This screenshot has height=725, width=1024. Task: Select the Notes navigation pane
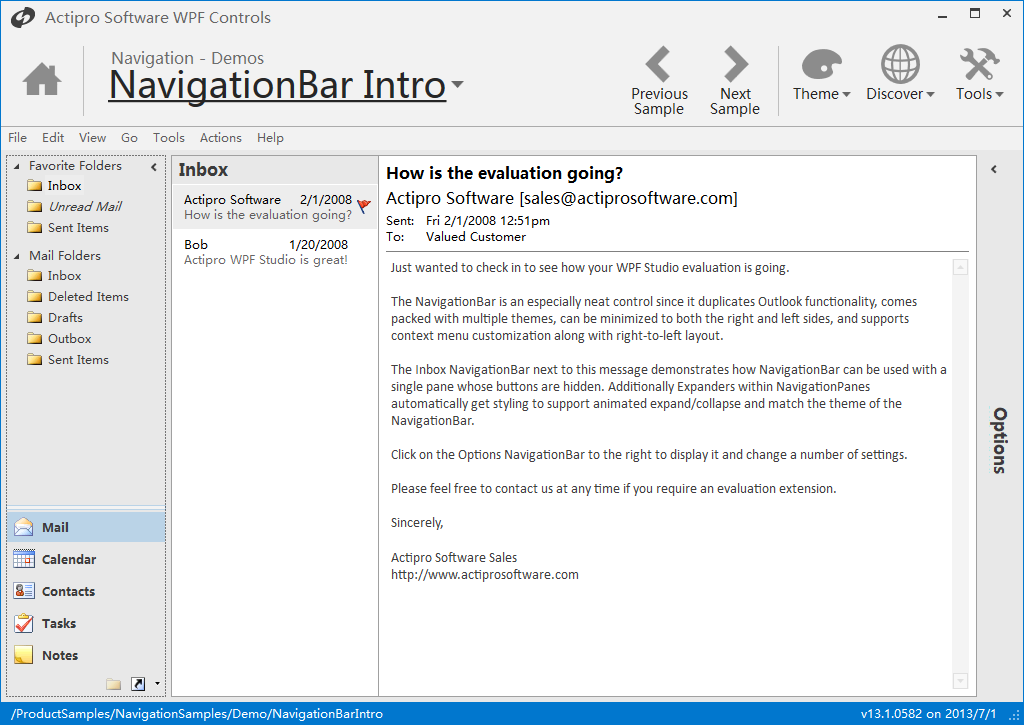60,655
